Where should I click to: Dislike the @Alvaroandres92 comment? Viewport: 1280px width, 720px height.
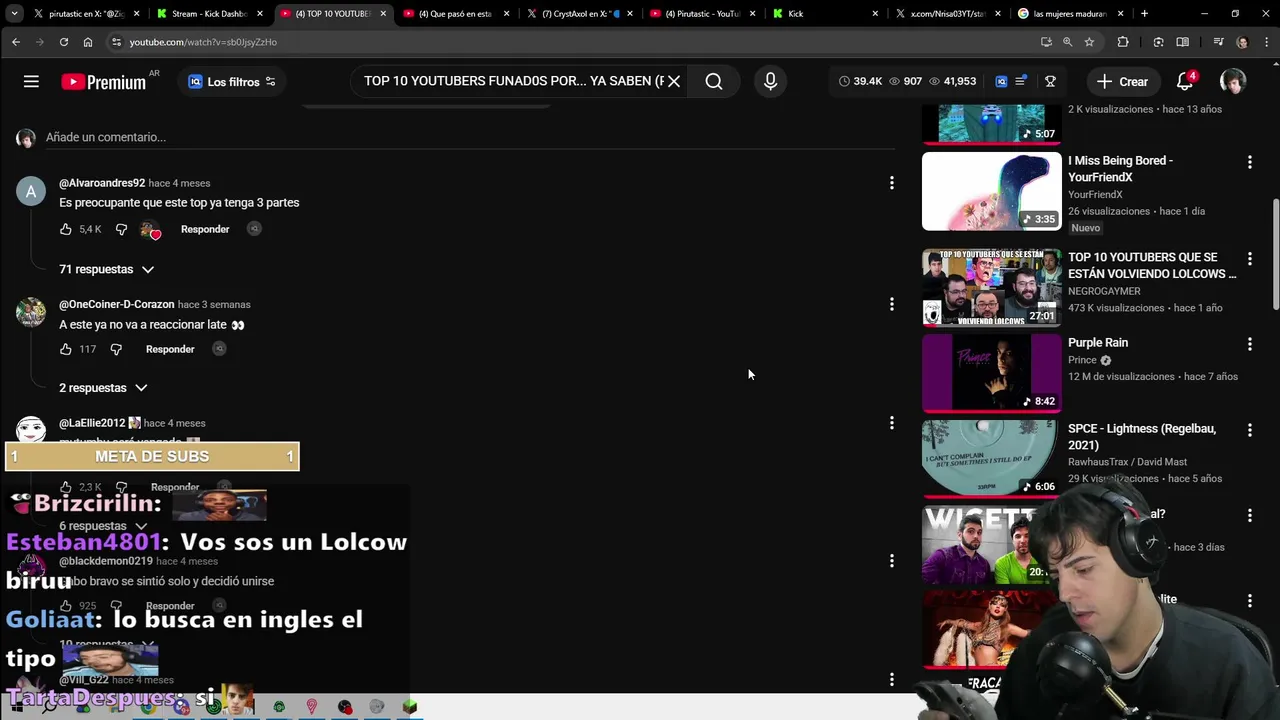tap(122, 229)
